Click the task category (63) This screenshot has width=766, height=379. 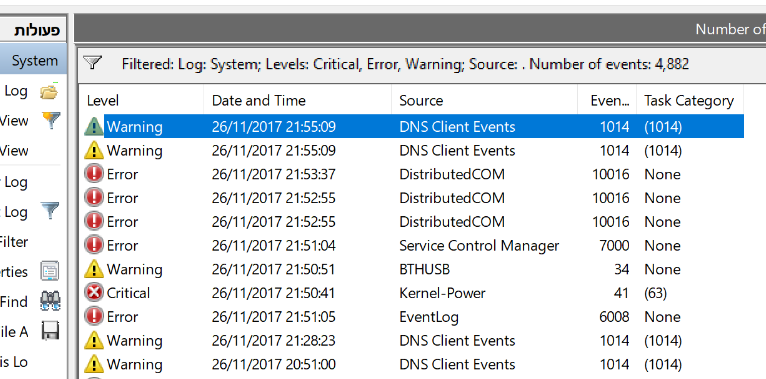[656, 293]
